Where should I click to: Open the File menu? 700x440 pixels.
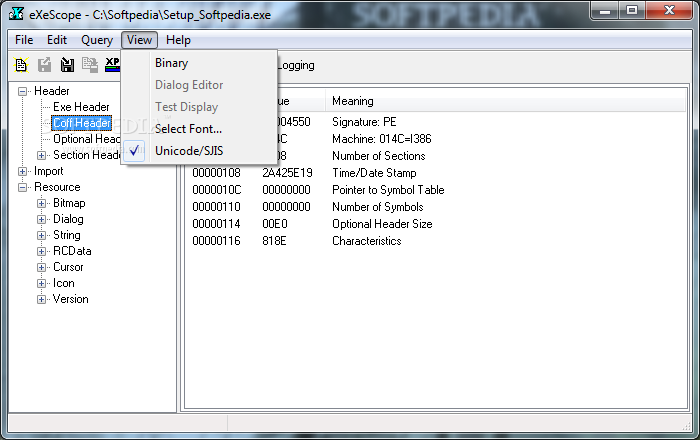(x=24, y=40)
